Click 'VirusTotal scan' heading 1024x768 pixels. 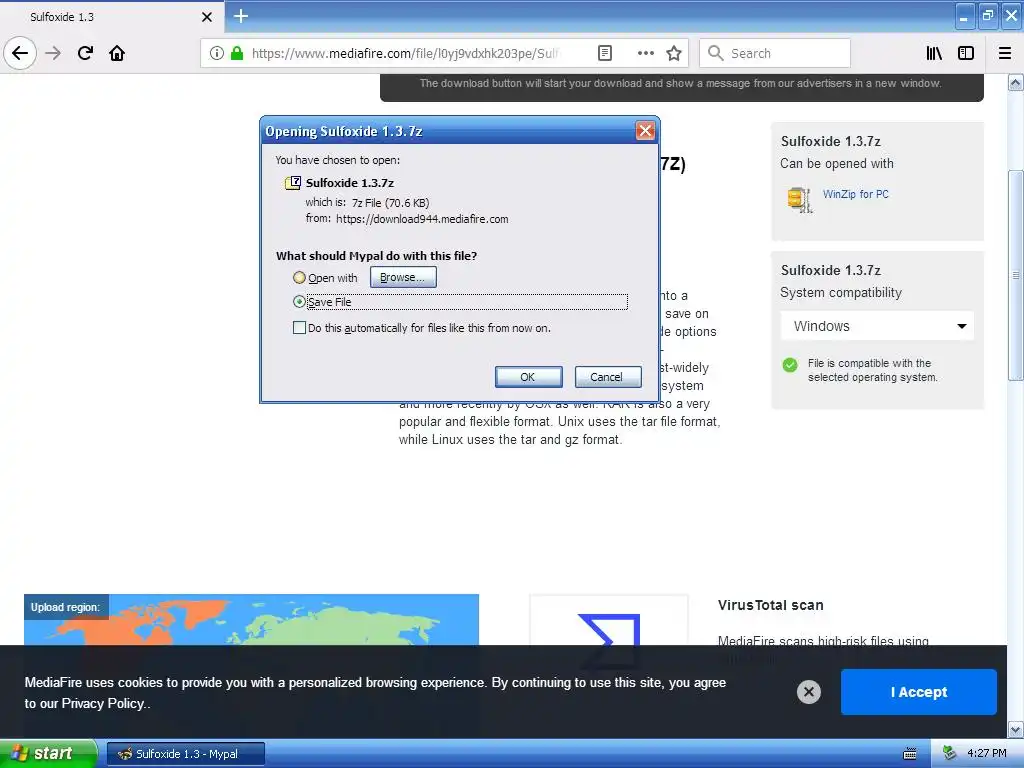tap(771, 605)
